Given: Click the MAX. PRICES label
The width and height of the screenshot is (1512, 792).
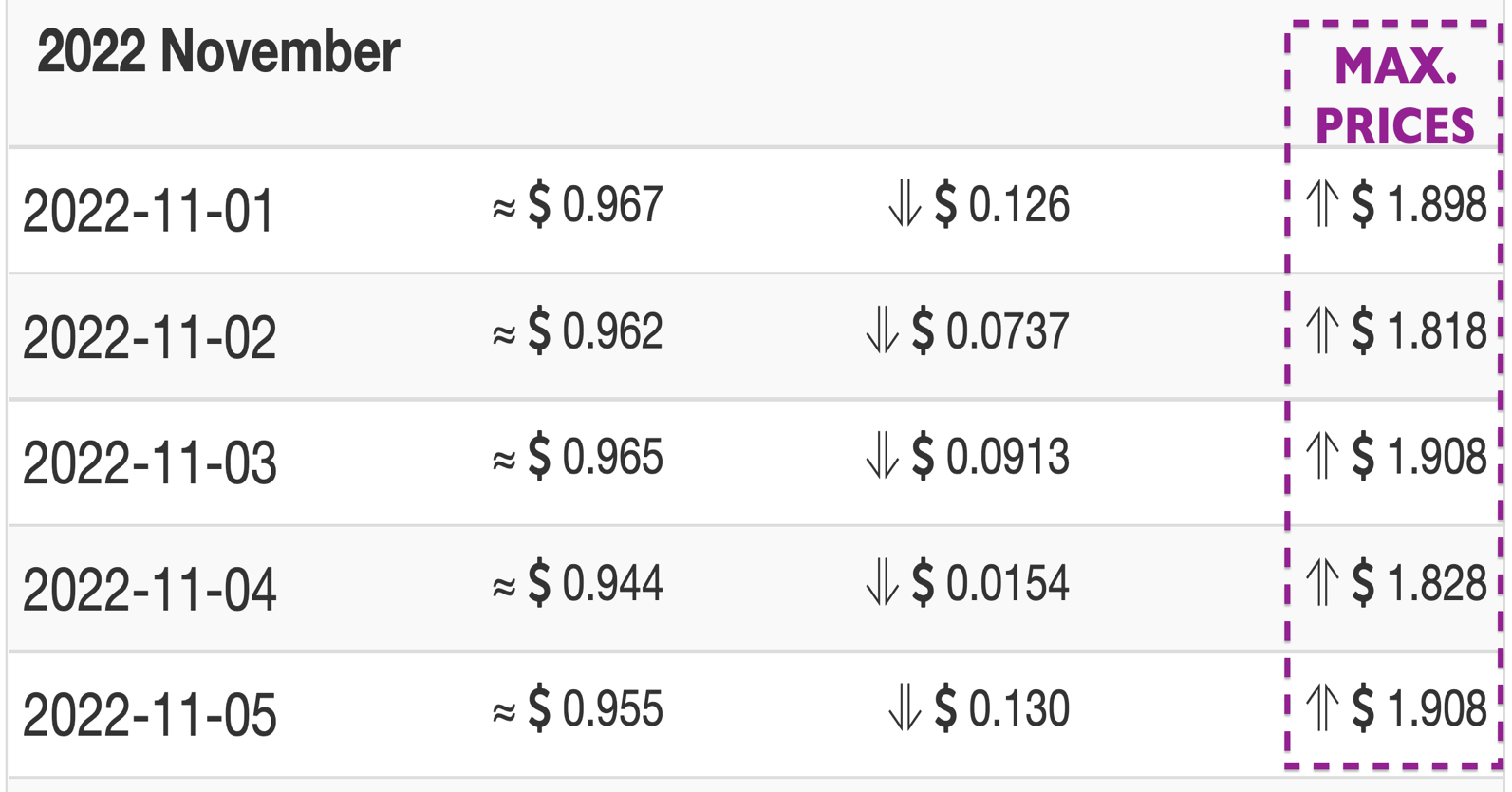Looking at the screenshot, I should click(1394, 96).
